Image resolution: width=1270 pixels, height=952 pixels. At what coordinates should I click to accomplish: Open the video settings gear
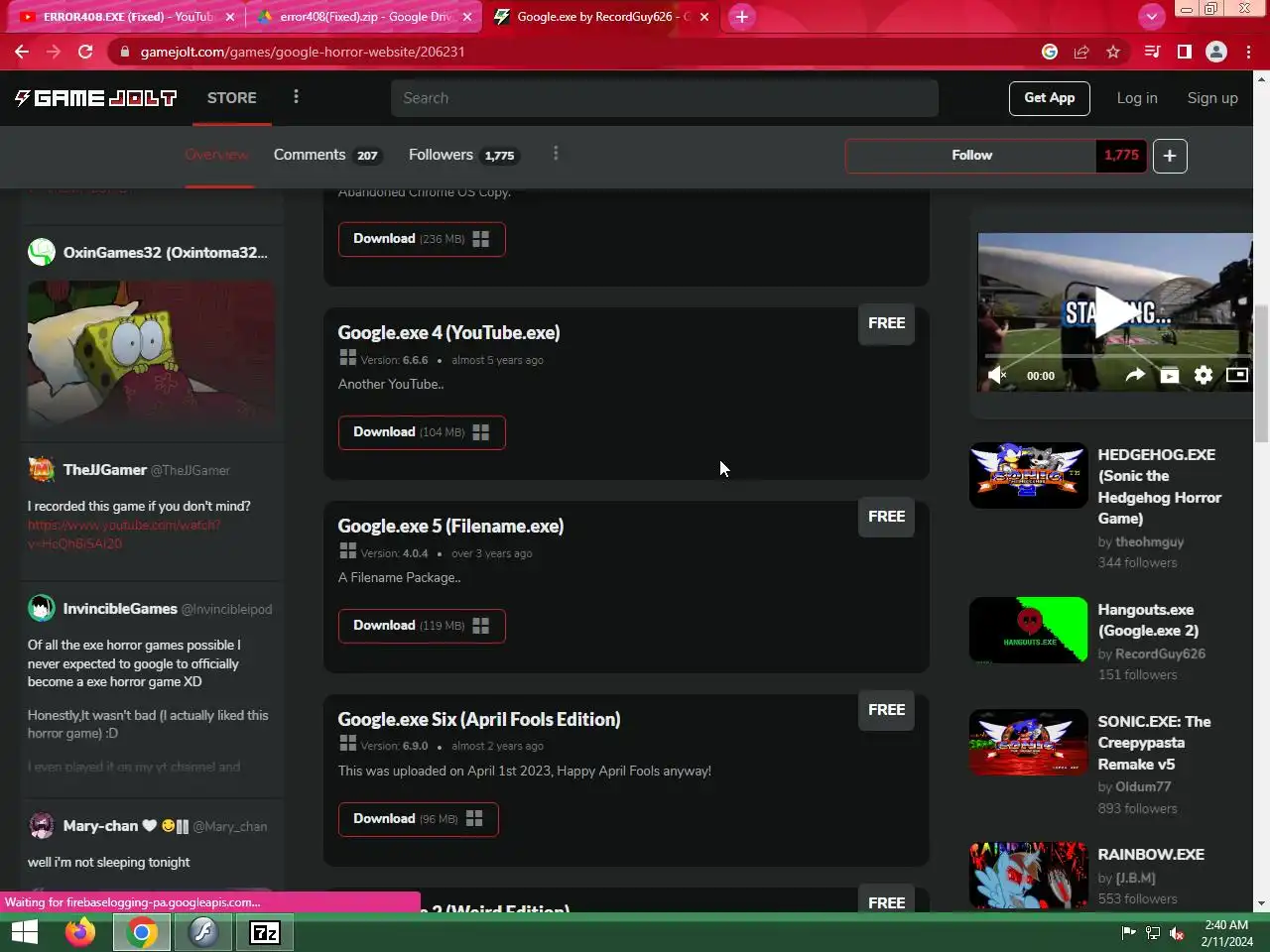tap(1203, 375)
